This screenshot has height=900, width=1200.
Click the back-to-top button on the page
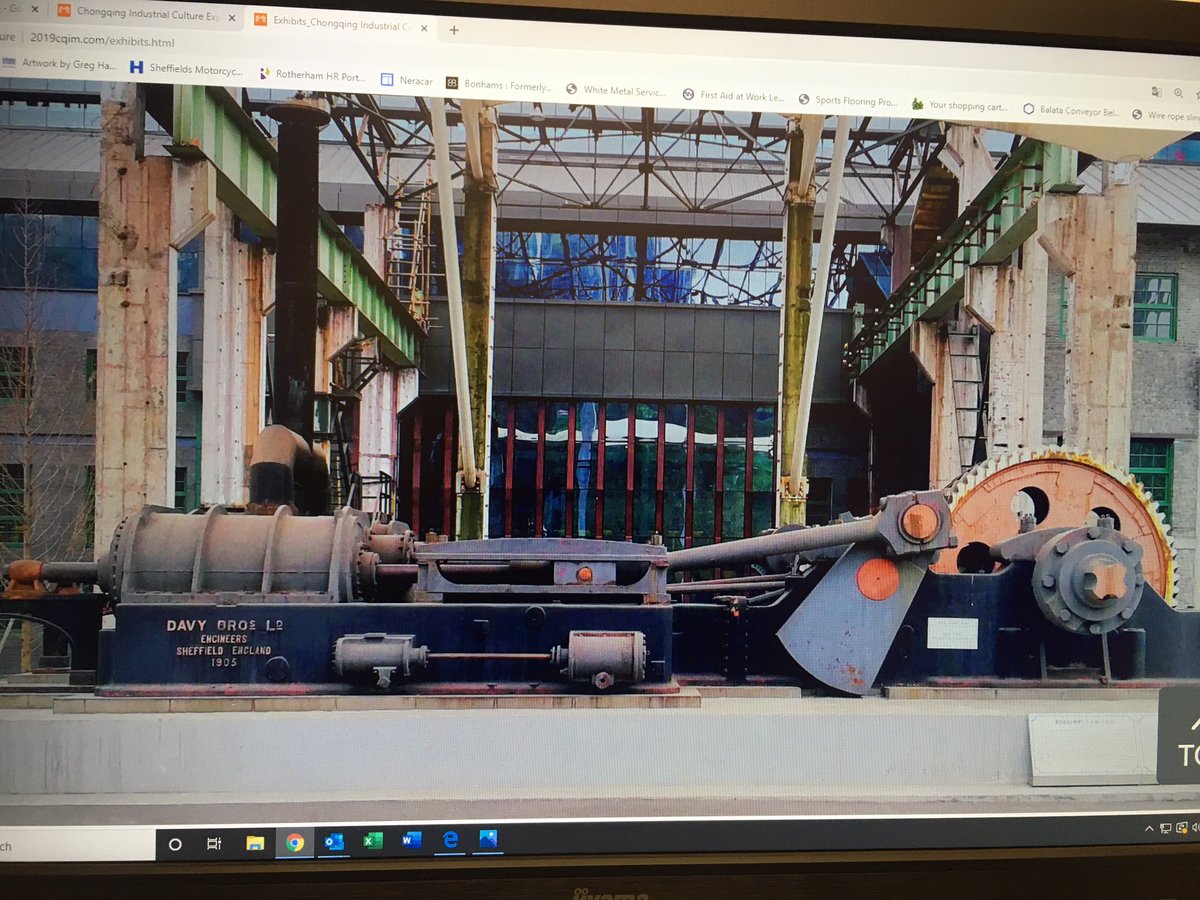[x=1180, y=735]
